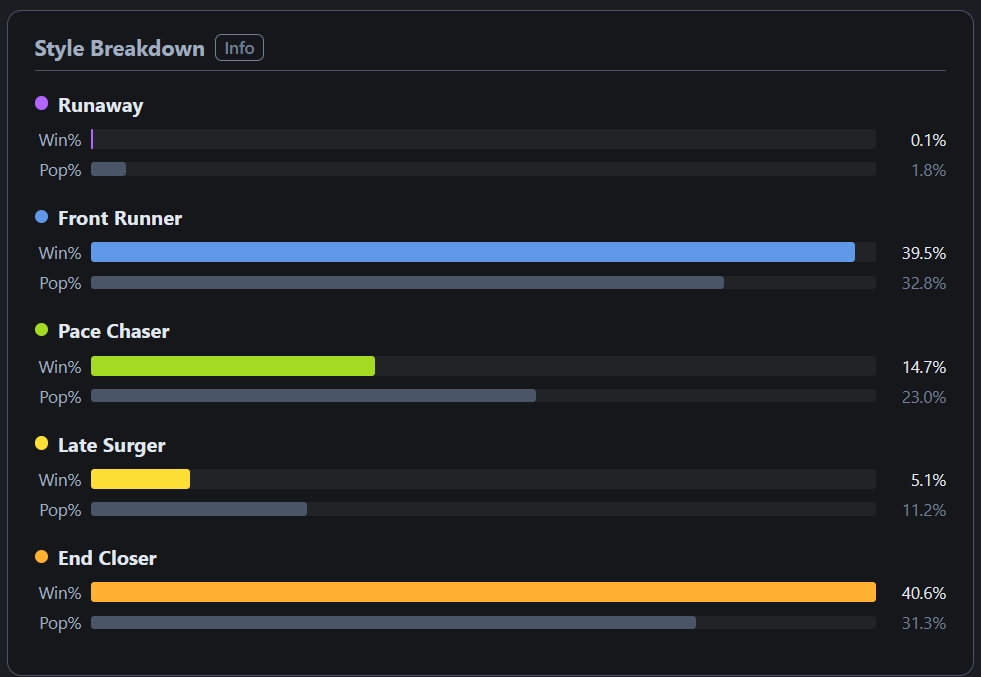Click the Style Breakdown heading

point(119,48)
